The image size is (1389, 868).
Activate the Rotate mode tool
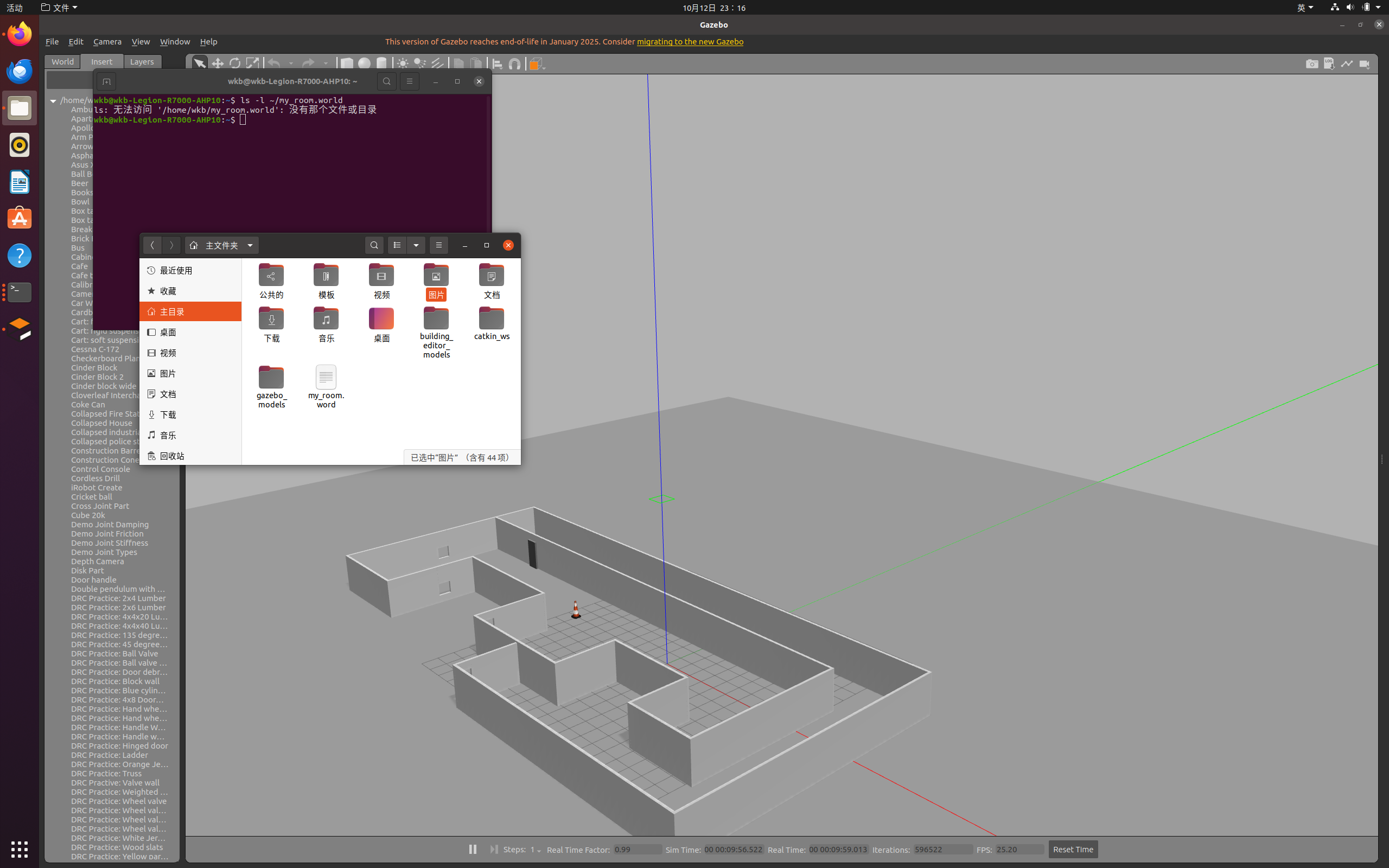point(235,63)
